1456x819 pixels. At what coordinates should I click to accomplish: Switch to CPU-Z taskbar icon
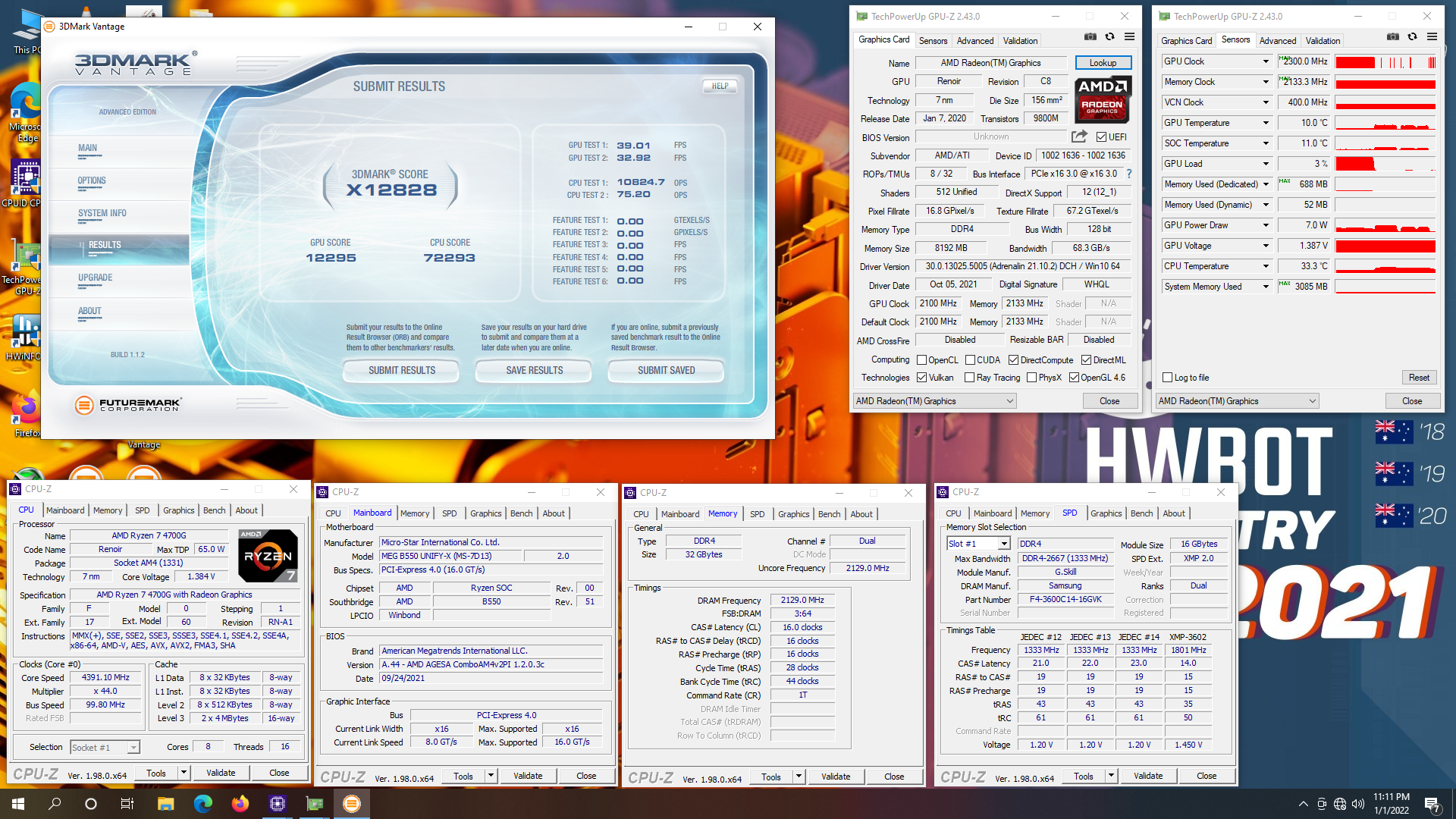tap(278, 804)
